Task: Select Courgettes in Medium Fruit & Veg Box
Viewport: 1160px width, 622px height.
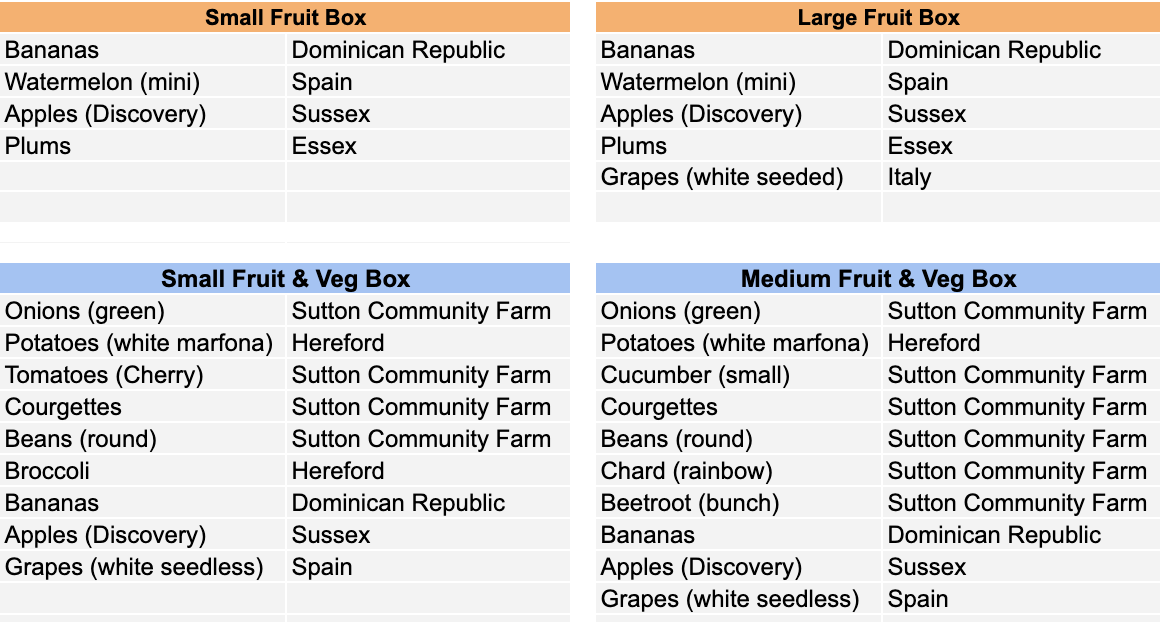Action: pos(738,407)
